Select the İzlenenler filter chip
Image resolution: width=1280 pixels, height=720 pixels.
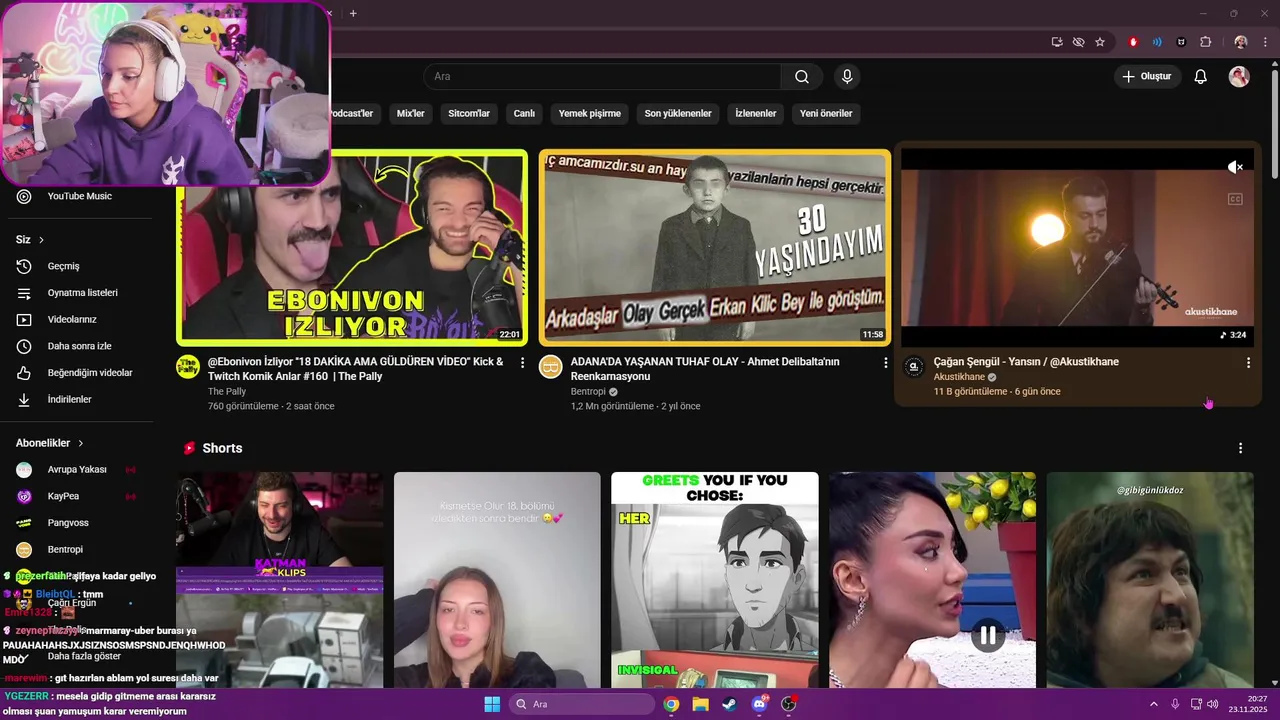(756, 114)
